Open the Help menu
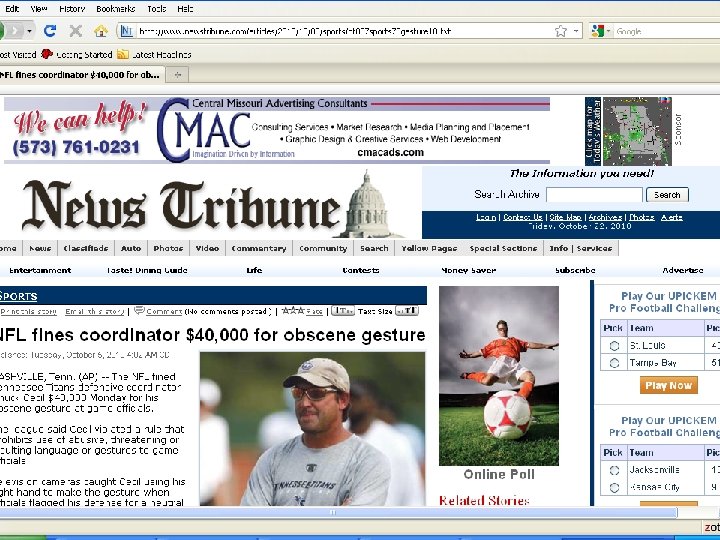 185,9
